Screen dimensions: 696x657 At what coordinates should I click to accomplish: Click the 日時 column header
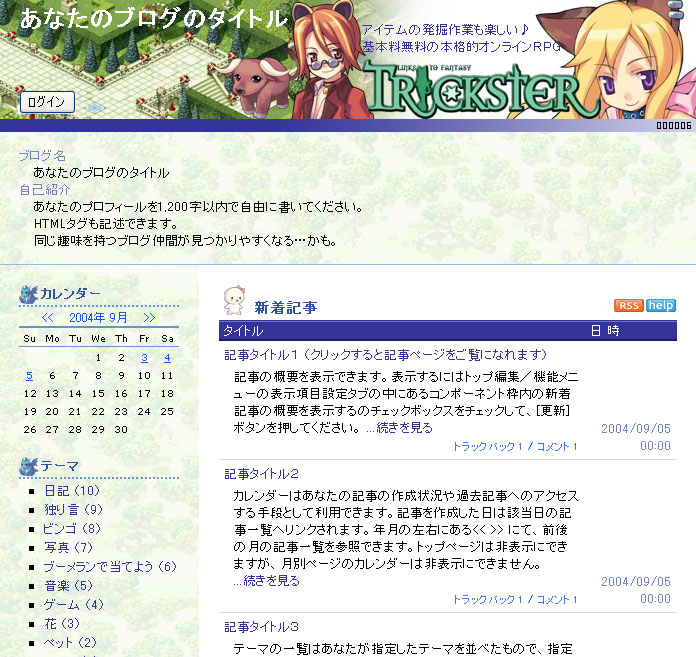[605, 331]
